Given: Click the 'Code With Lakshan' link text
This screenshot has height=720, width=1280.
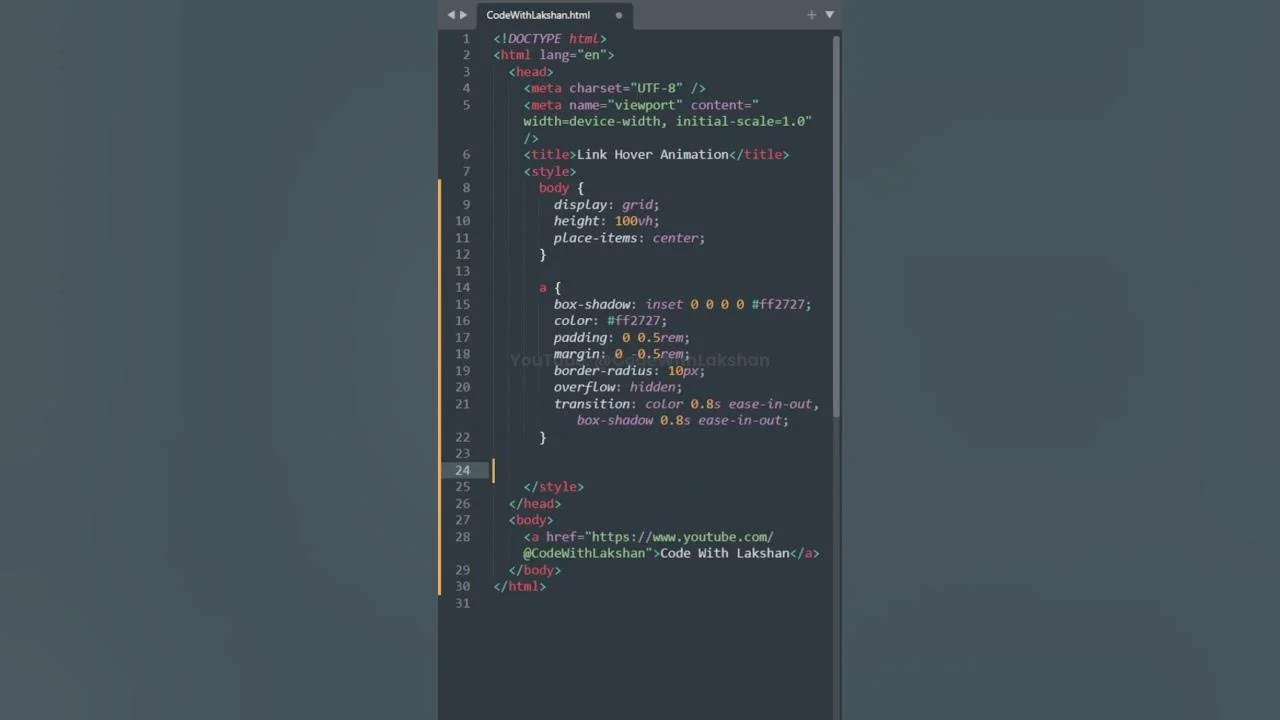Looking at the screenshot, I should pyautogui.click(x=724, y=554).
